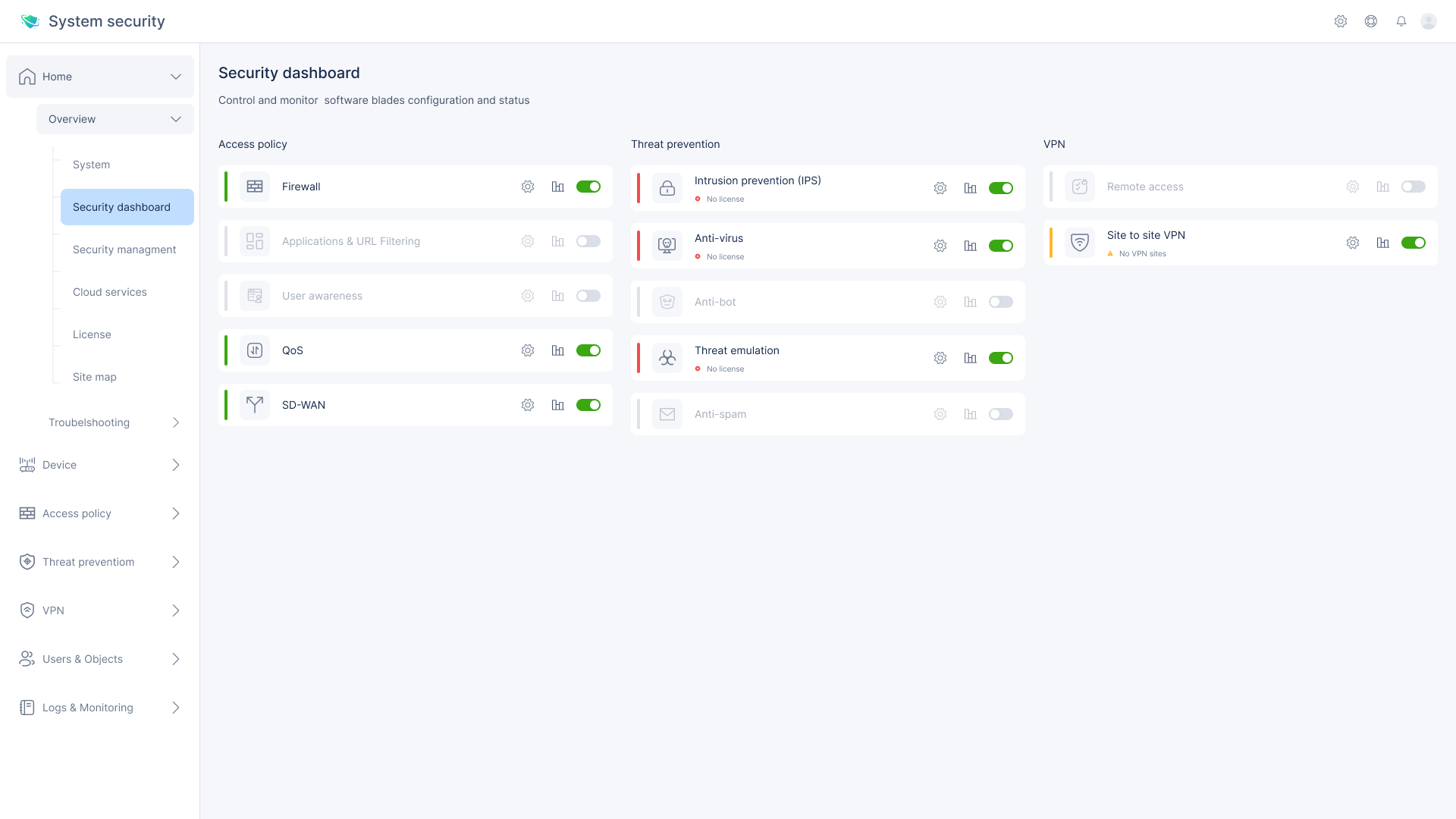Go to Cloud services page

[110, 292]
